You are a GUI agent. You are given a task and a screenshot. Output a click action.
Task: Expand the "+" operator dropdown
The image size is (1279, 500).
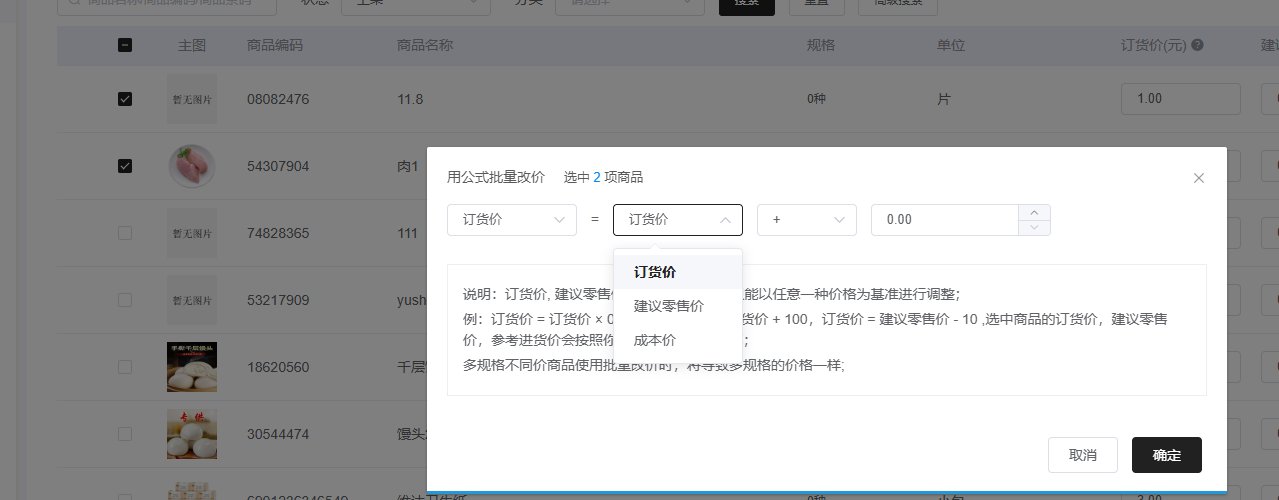pyautogui.click(x=806, y=220)
